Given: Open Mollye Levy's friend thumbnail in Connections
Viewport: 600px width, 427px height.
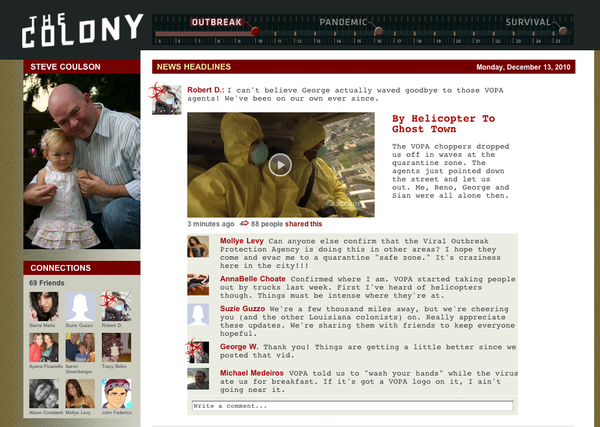Looking at the screenshot, I should (80, 394).
